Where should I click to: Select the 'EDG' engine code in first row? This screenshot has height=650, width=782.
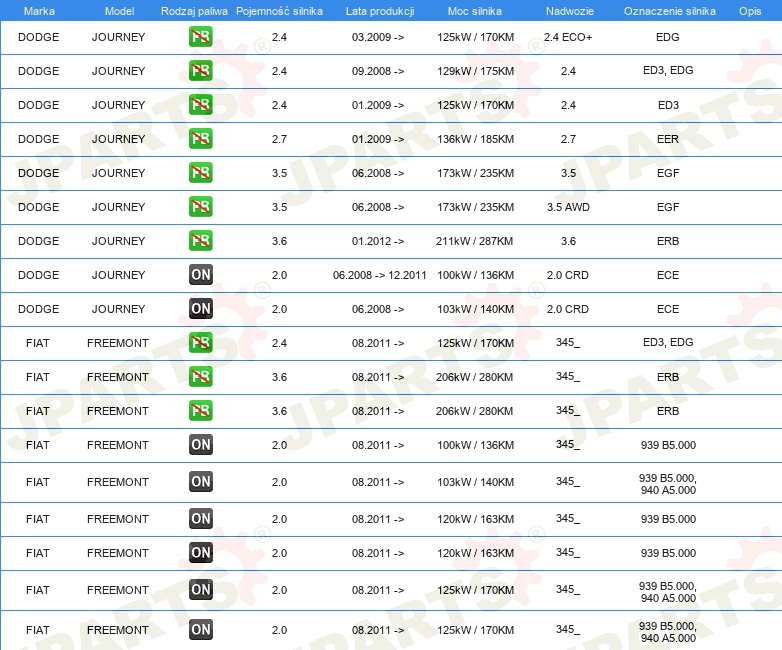click(668, 37)
